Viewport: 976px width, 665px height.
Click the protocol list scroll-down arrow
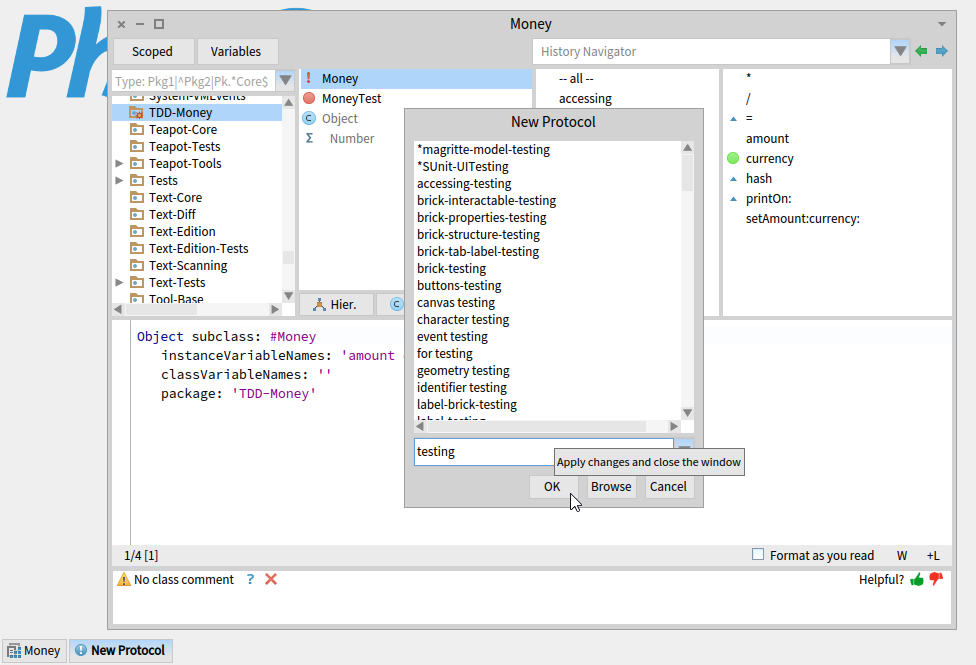pos(687,413)
